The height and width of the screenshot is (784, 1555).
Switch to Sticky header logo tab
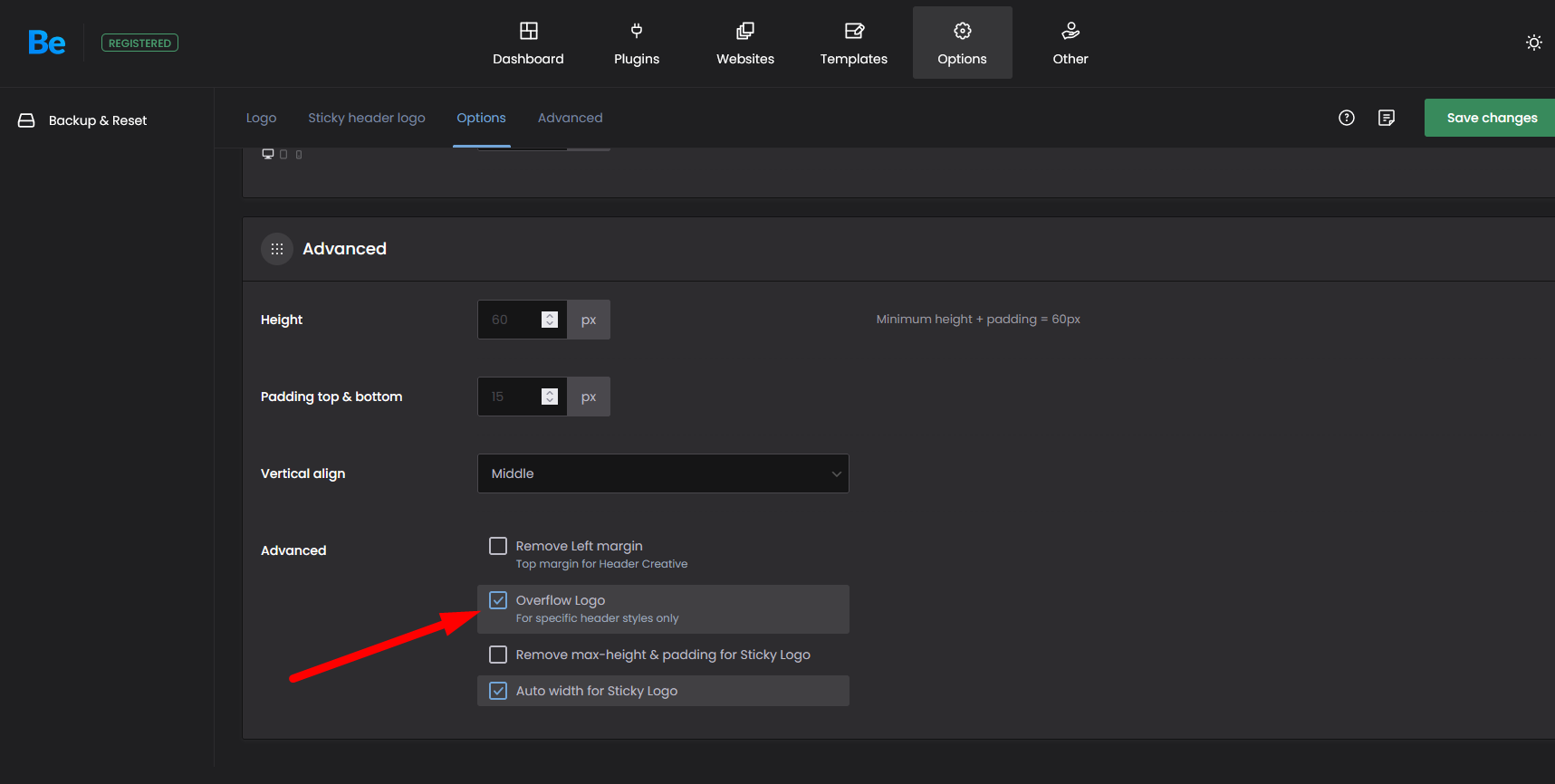point(367,118)
